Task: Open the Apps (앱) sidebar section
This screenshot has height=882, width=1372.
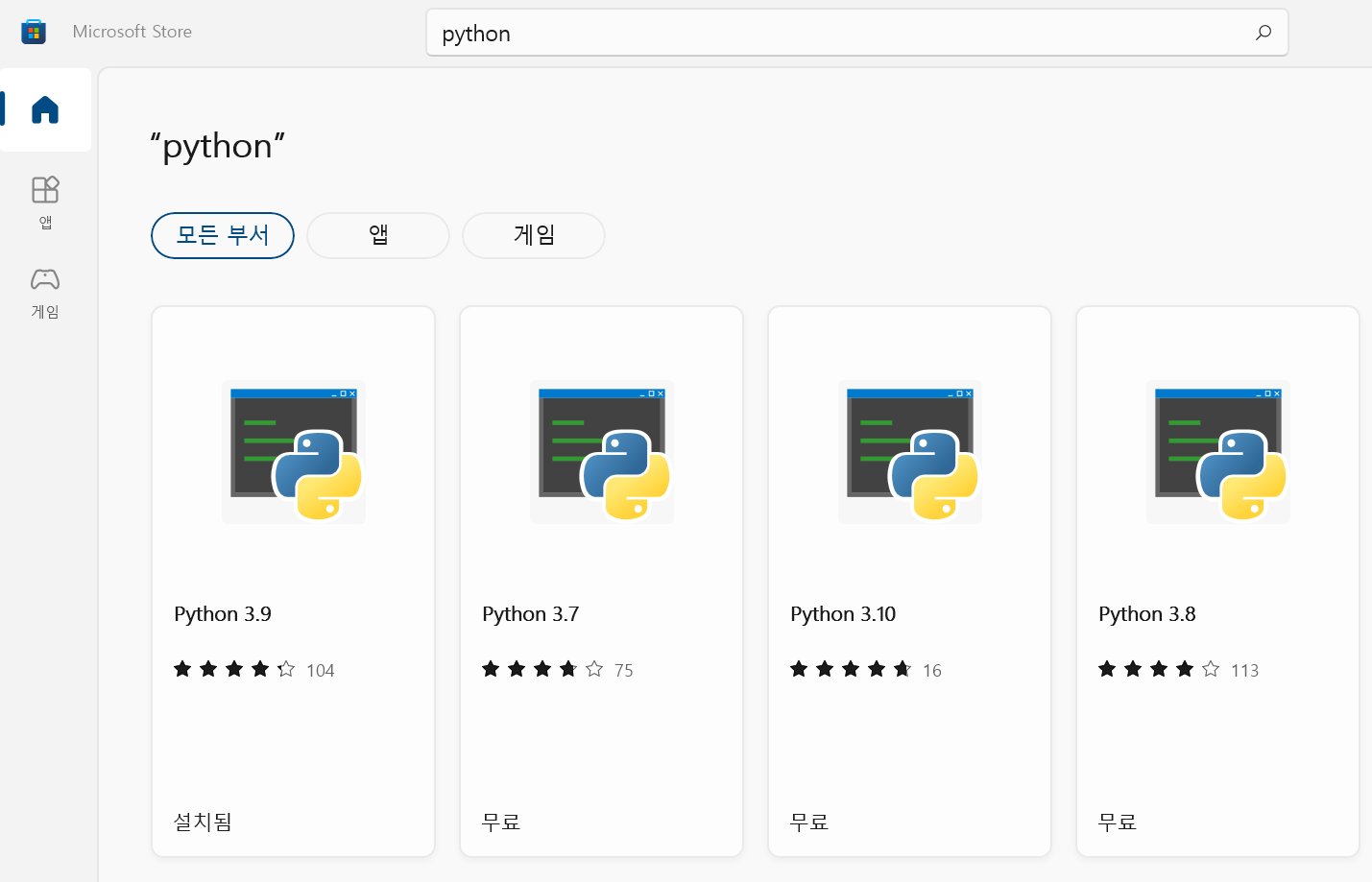Action: (45, 203)
